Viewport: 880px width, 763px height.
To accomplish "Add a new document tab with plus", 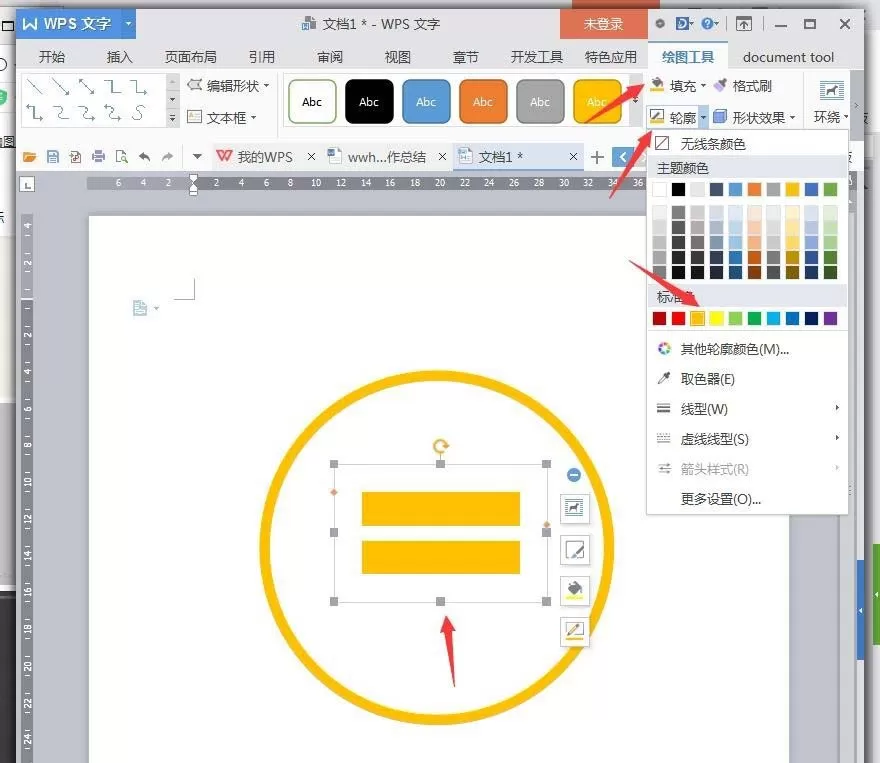I will pyautogui.click(x=597, y=157).
